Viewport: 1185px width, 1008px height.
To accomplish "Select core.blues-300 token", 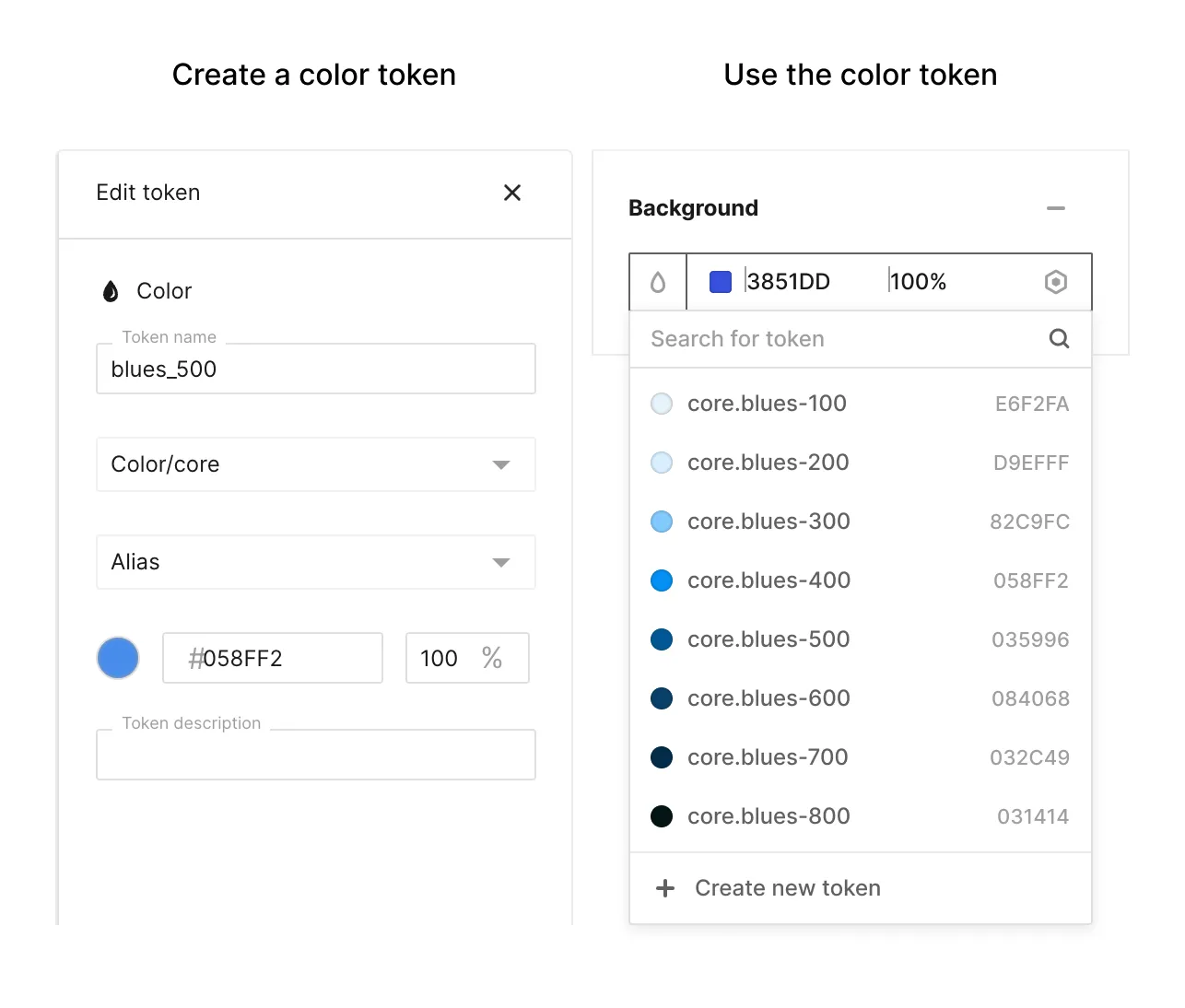I will (x=861, y=522).
